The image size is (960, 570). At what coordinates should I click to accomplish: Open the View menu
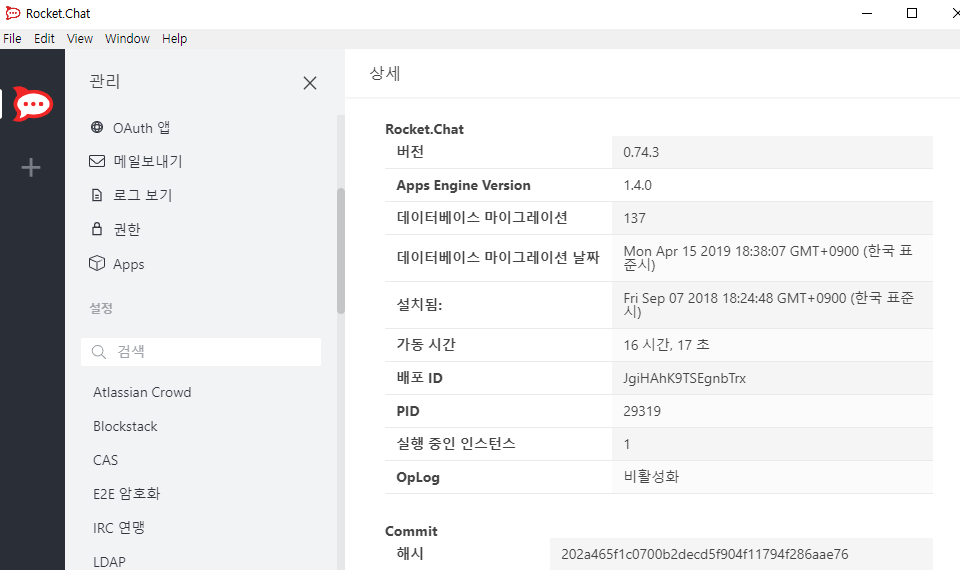(x=80, y=39)
